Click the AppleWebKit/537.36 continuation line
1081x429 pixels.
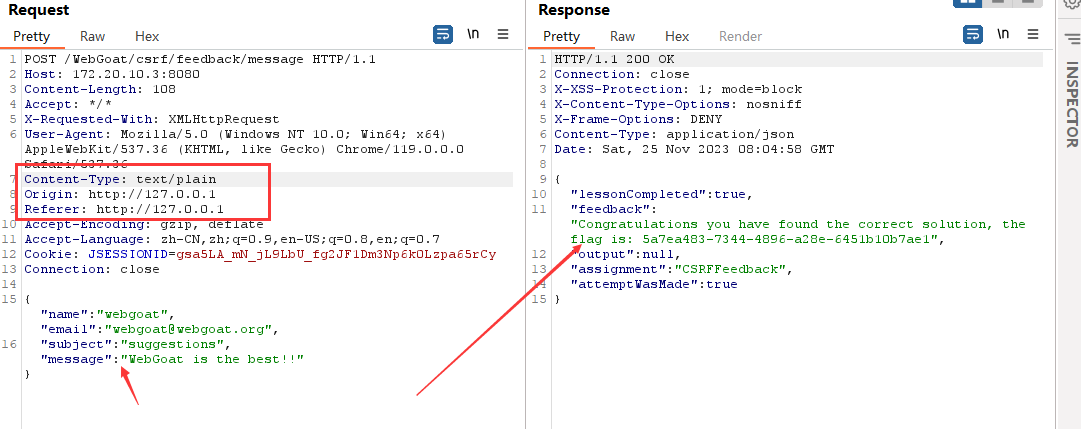(x=244, y=150)
